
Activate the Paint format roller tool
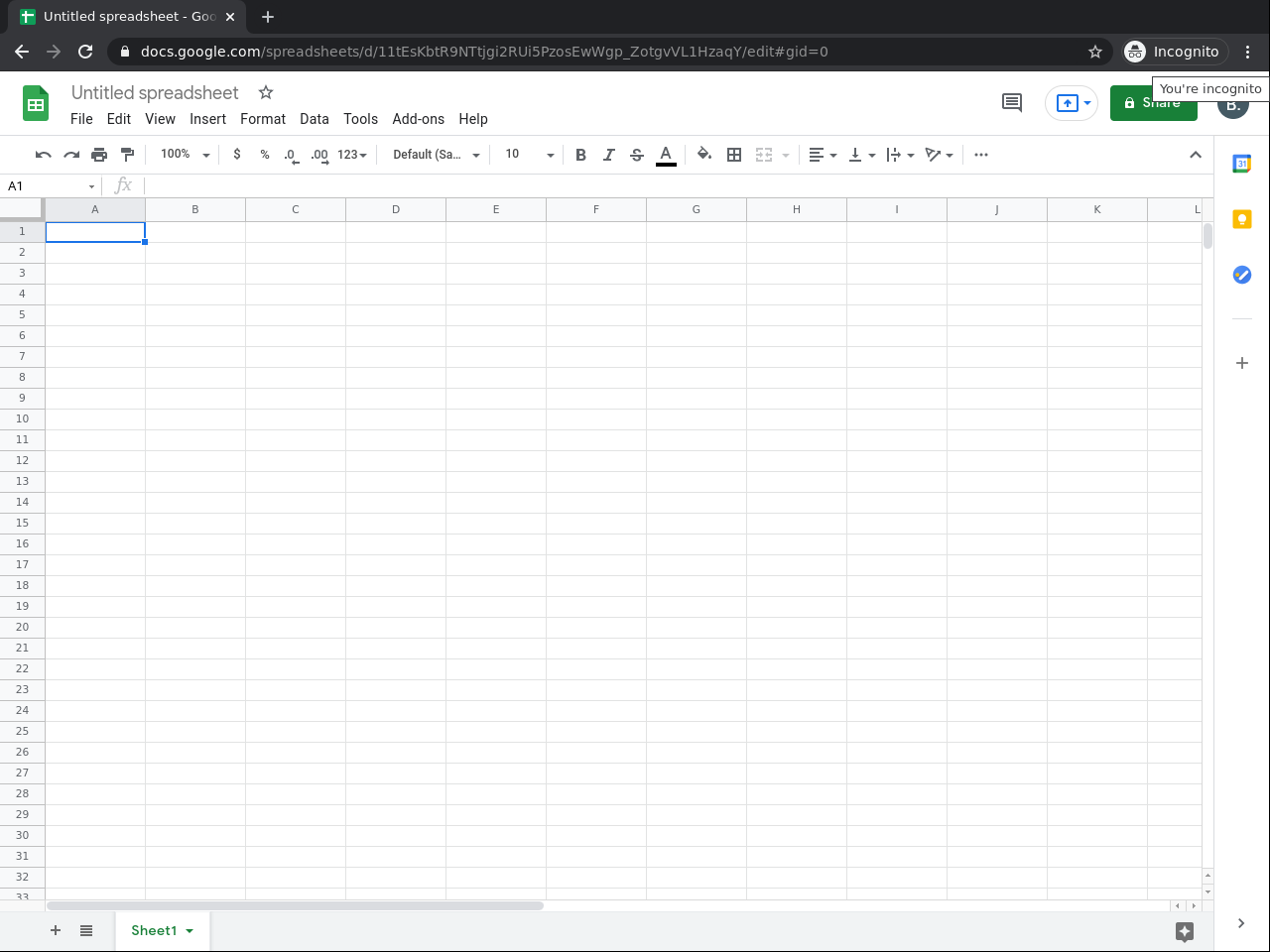127,155
